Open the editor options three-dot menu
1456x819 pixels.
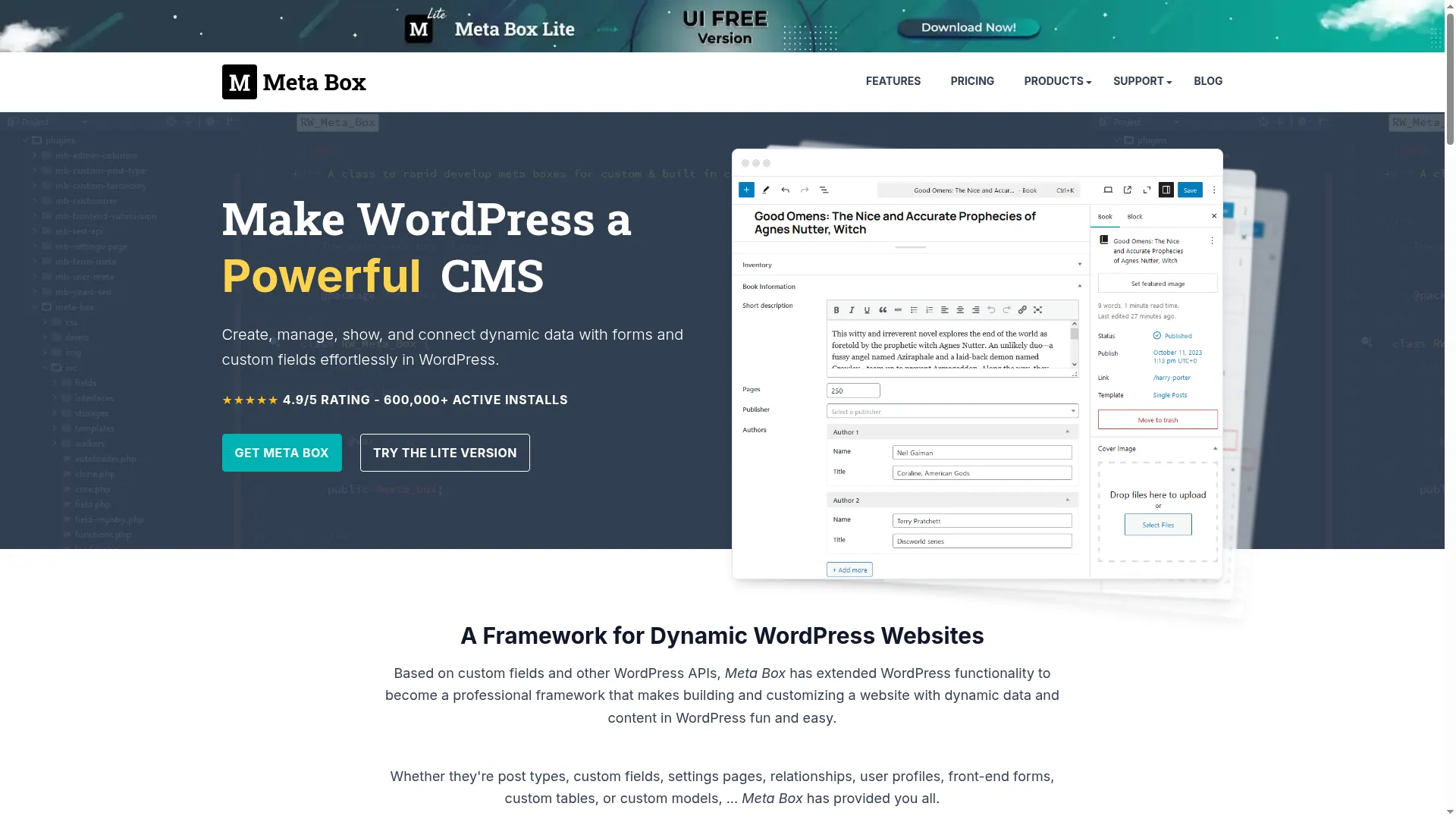[1214, 190]
